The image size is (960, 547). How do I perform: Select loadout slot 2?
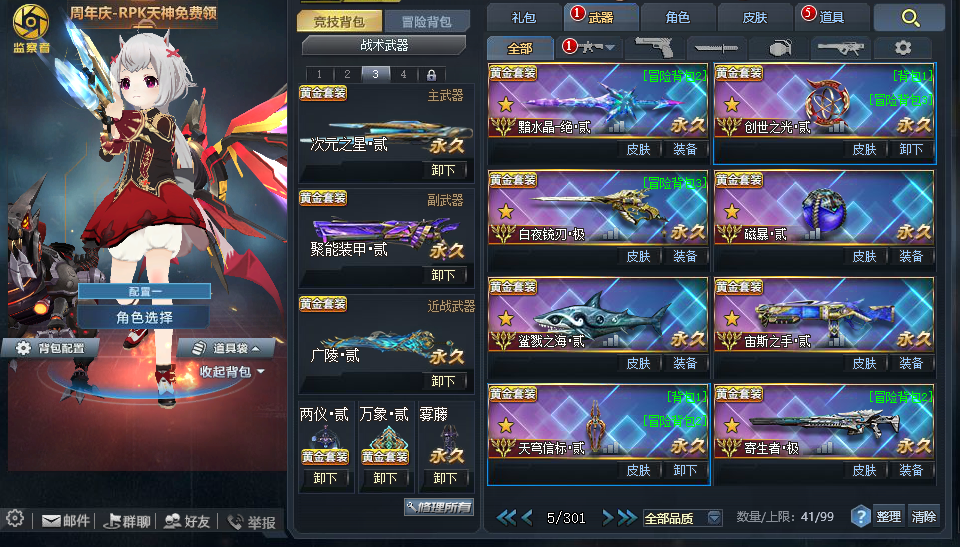[347, 75]
